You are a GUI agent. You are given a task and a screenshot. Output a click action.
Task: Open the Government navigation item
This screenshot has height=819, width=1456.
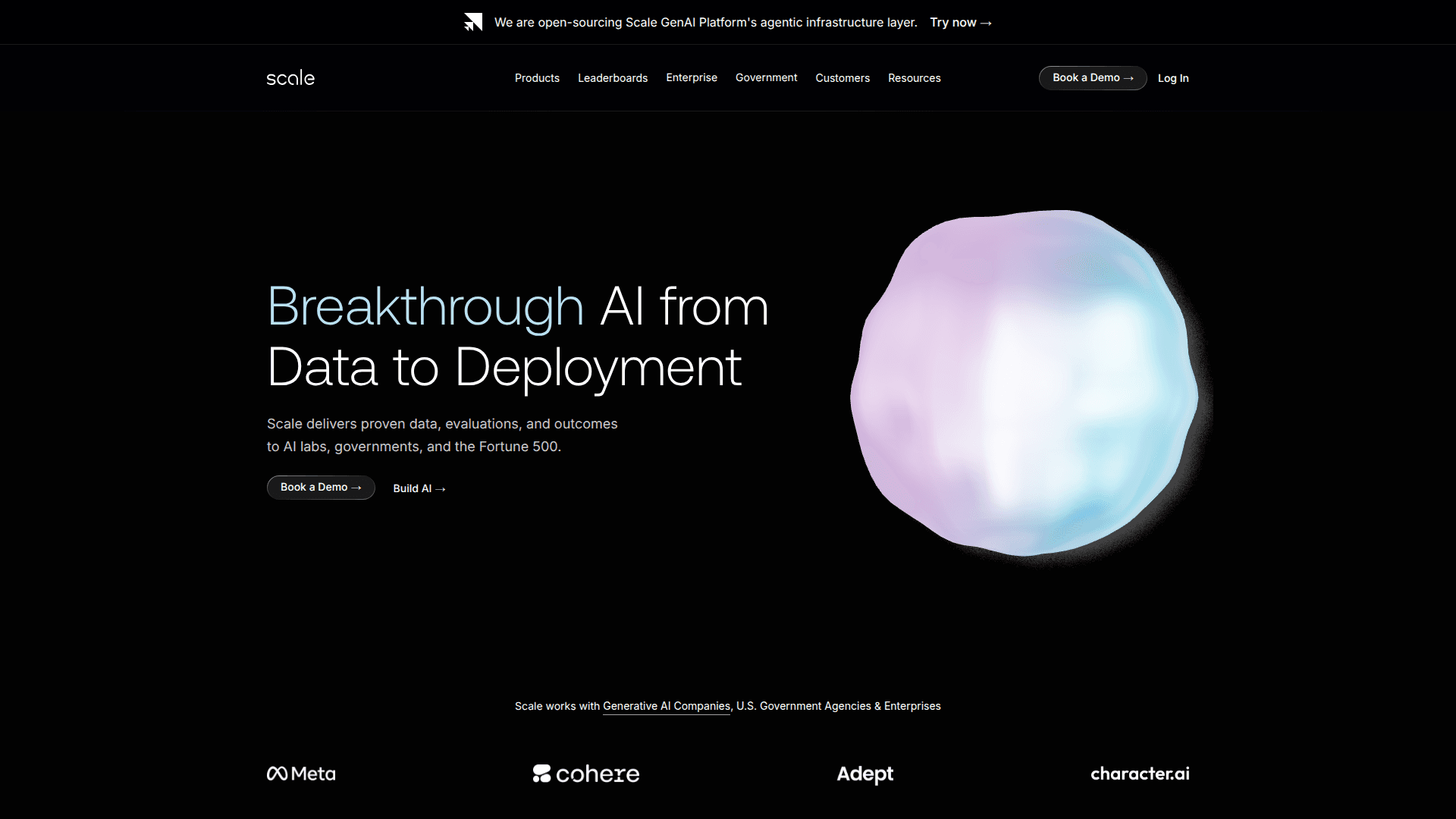[766, 78]
